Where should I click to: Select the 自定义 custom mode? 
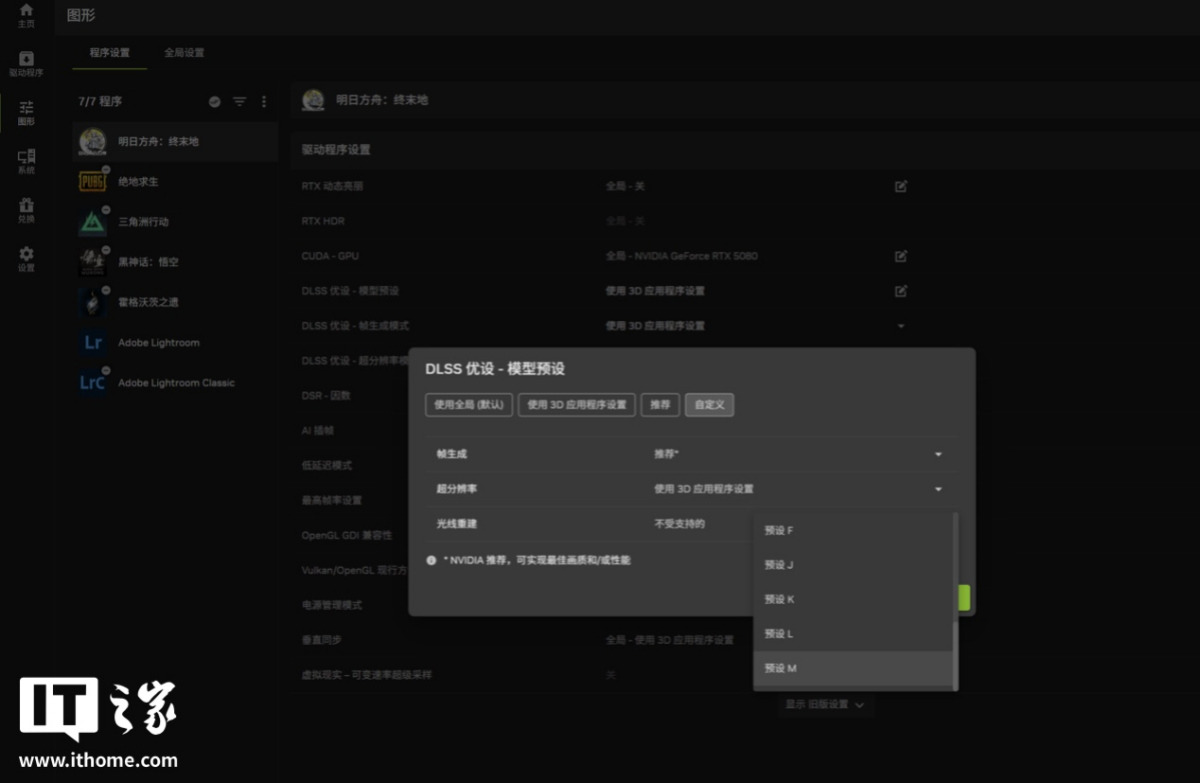[x=709, y=405]
